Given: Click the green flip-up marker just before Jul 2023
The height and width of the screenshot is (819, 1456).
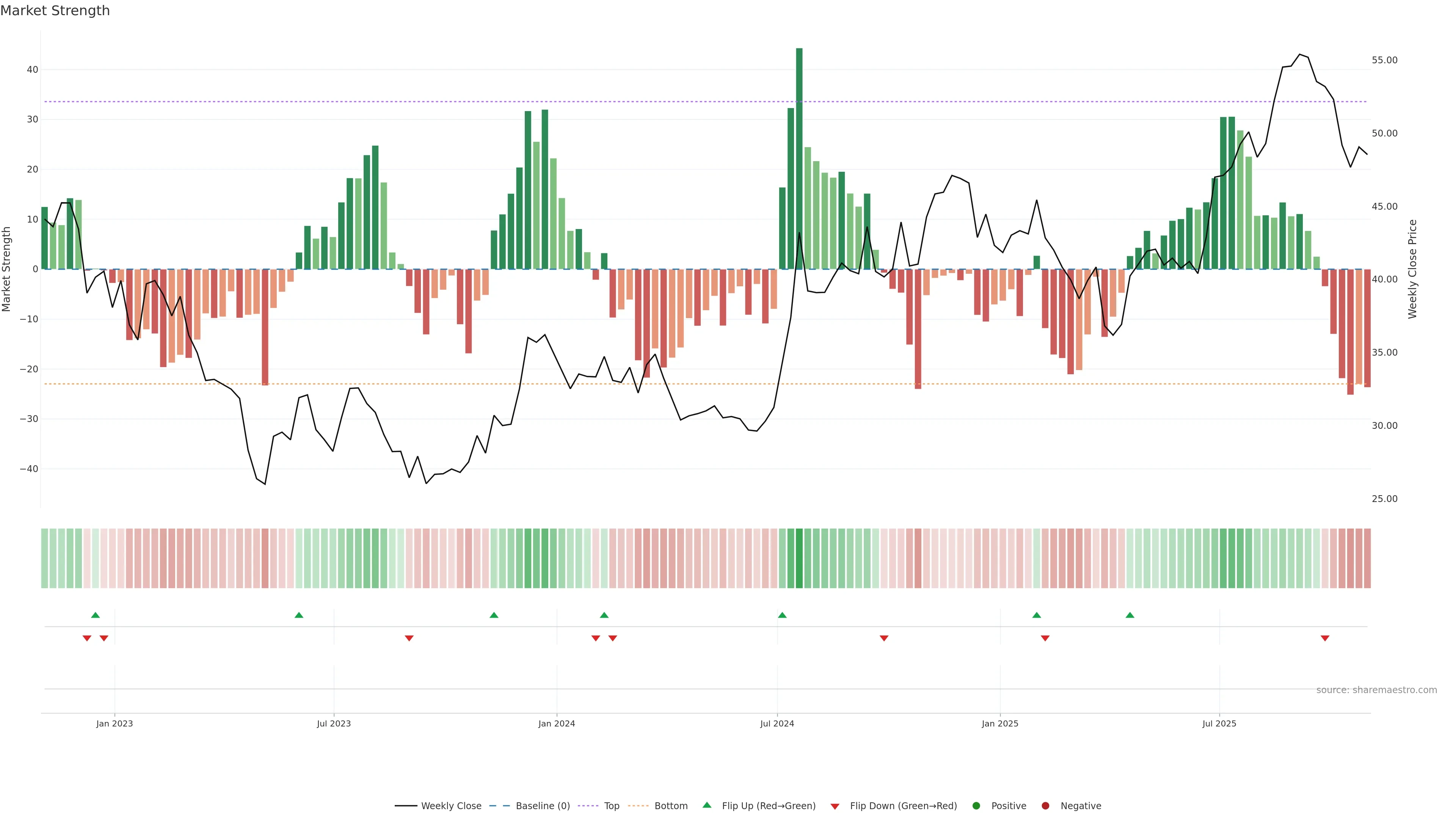Looking at the screenshot, I should 299,615.
